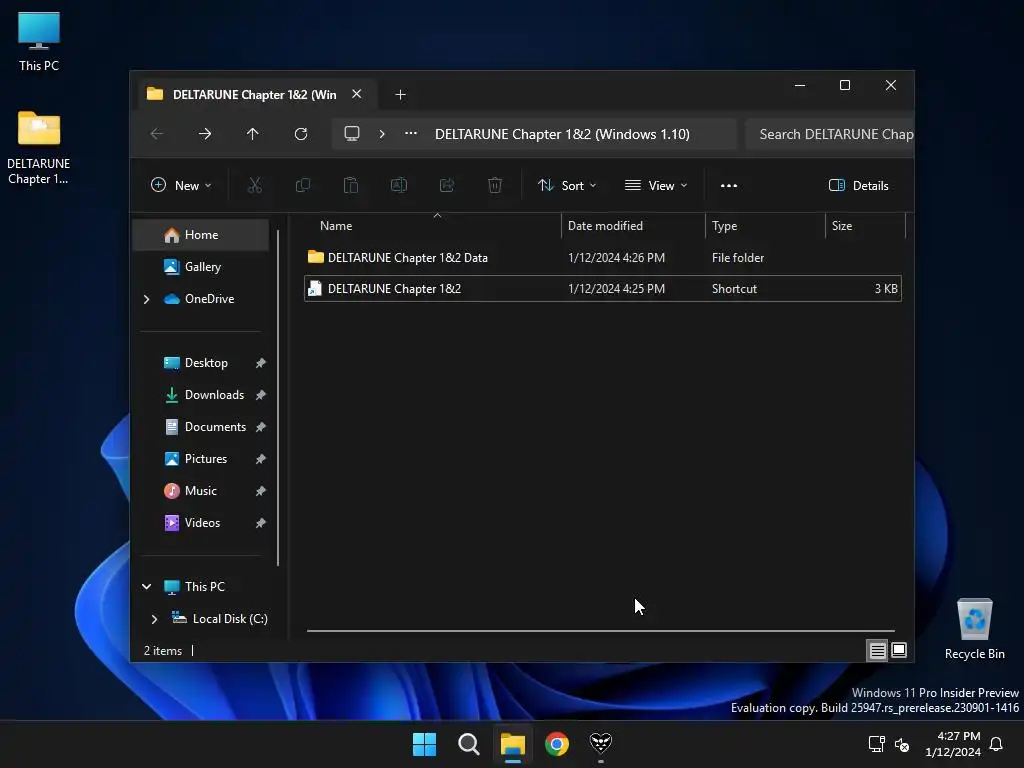The image size is (1024, 768).
Task: Click the address bar path text
Action: (562, 134)
